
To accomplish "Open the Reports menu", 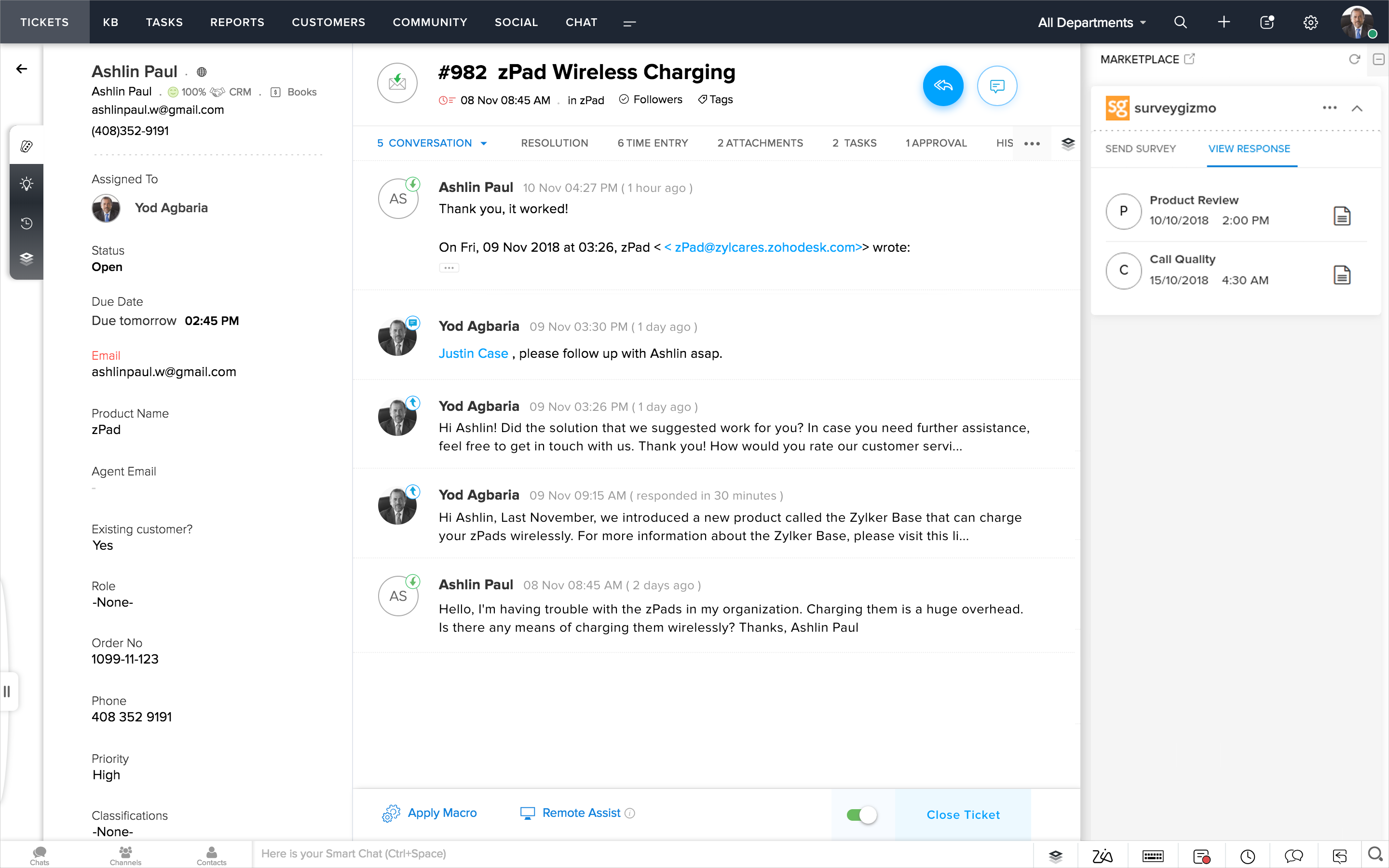I will click(x=237, y=22).
